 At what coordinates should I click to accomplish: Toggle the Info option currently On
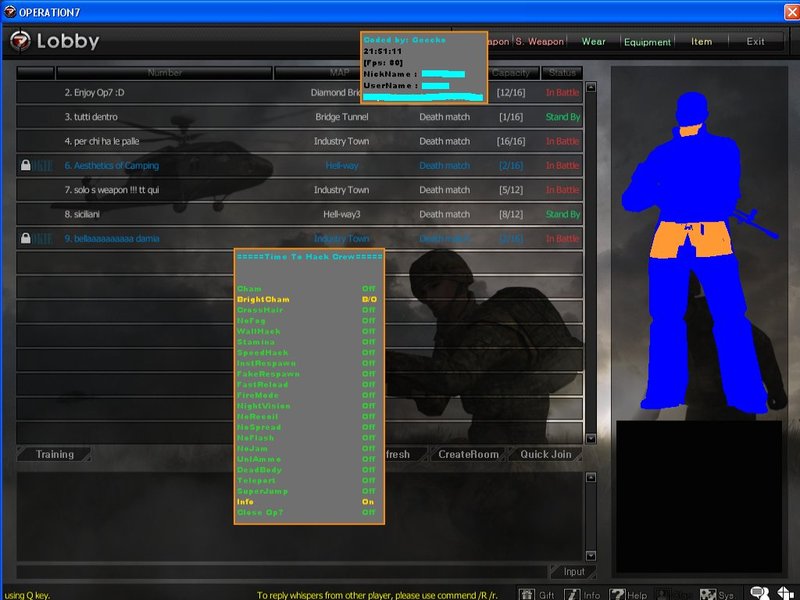(307, 502)
